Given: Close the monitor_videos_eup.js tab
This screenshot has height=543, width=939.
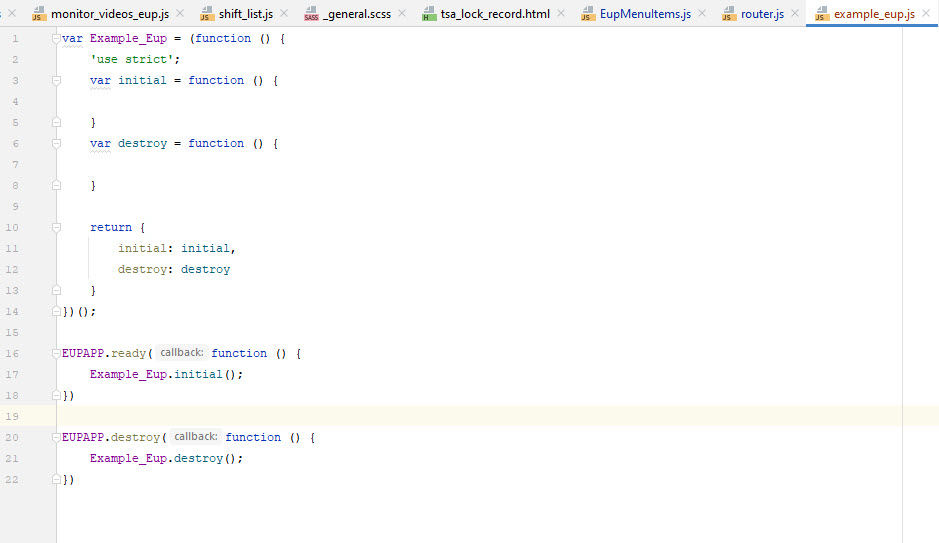Looking at the screenshot, I should coord(180,13).
